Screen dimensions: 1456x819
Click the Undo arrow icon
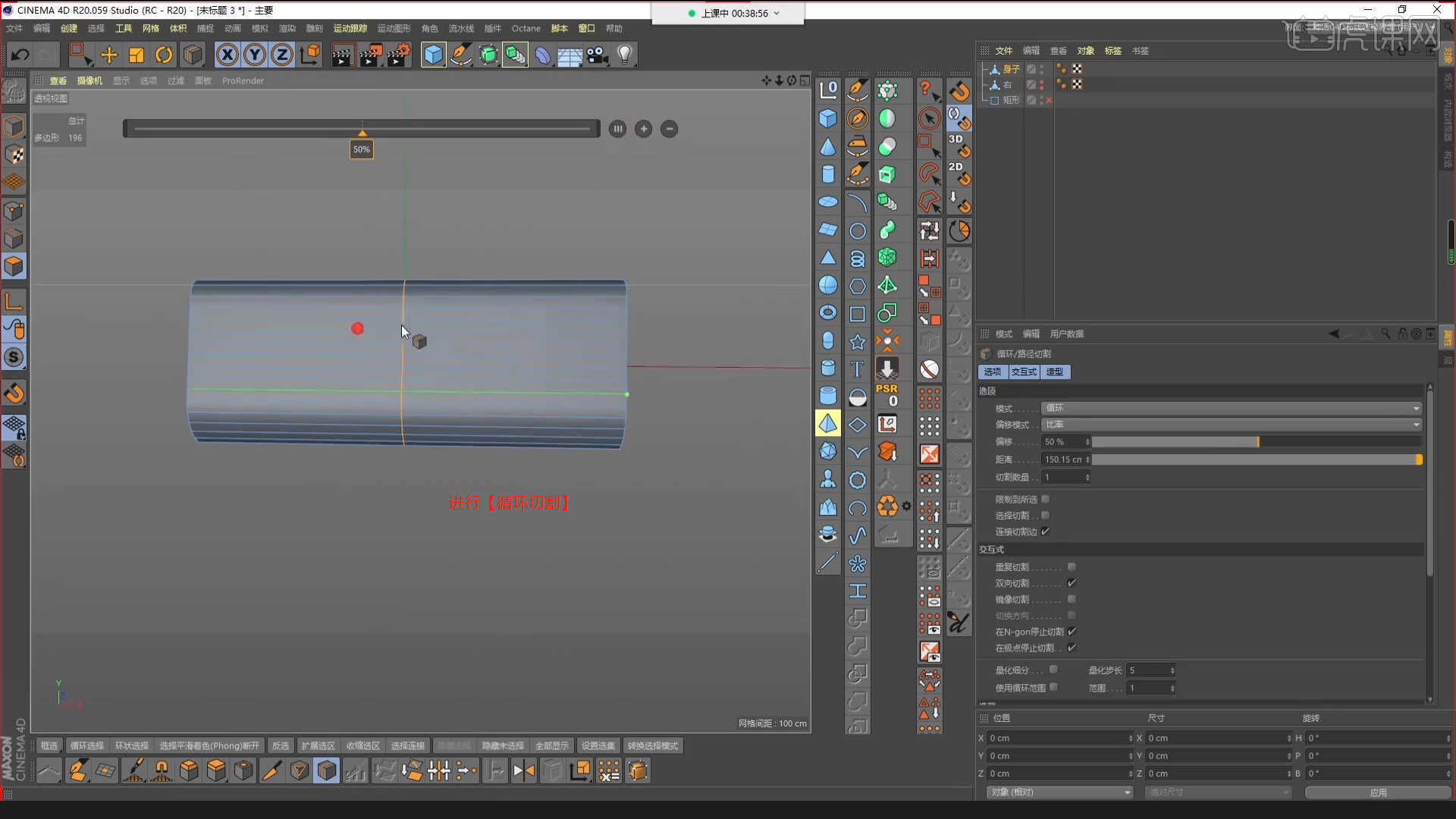click(20, 55)
